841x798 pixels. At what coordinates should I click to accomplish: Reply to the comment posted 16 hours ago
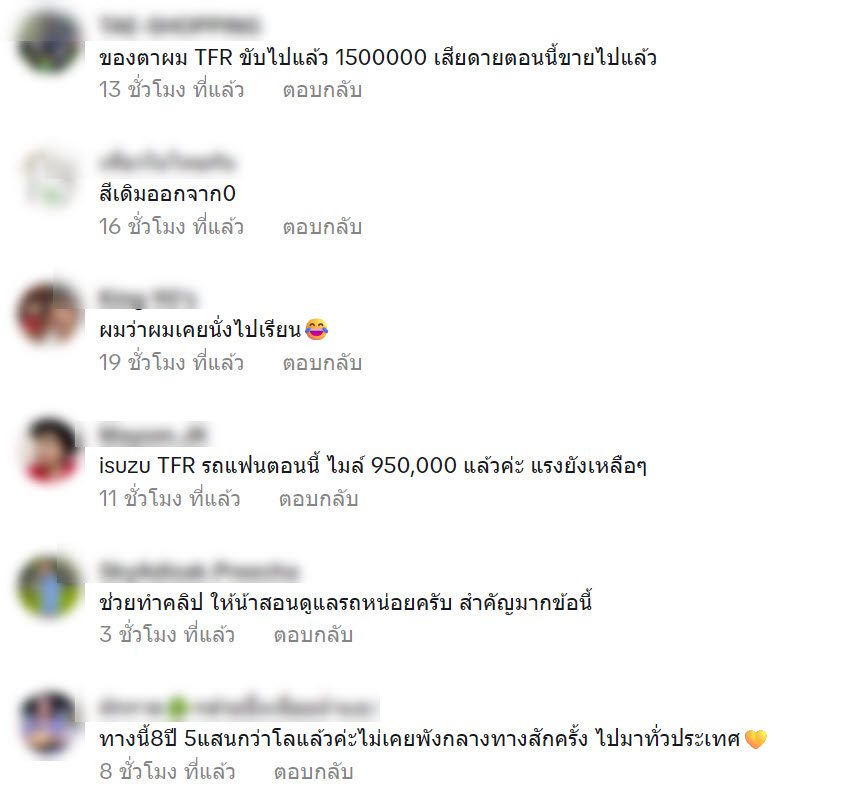pos(322,227)
